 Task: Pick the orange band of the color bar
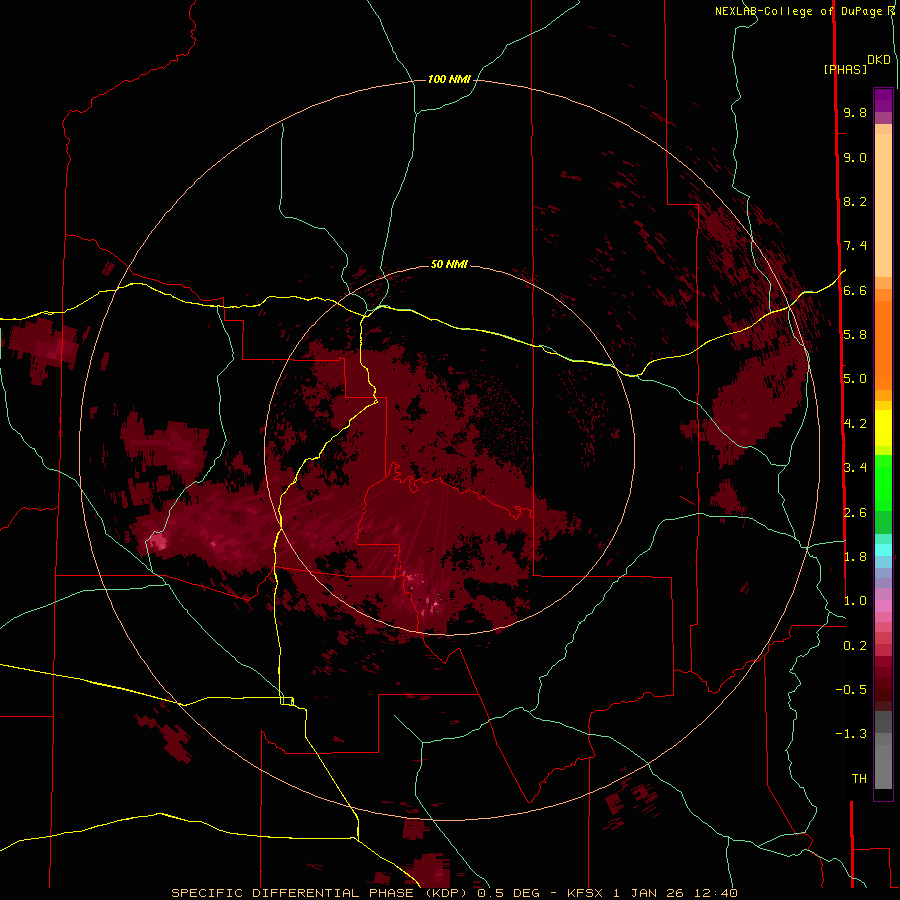tap(883, 344)
